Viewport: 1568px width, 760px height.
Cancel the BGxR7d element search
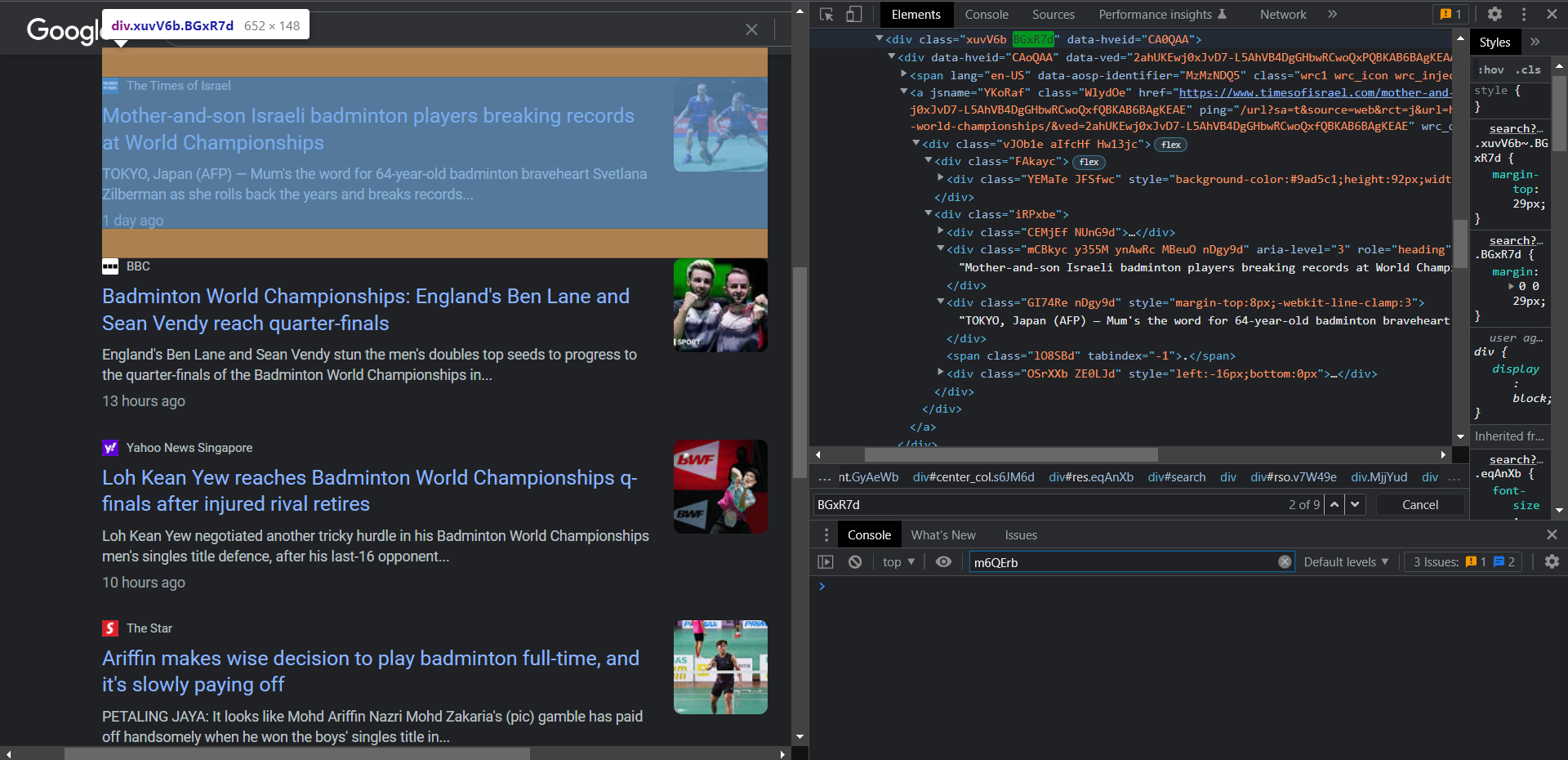(x=1419, y=505)
